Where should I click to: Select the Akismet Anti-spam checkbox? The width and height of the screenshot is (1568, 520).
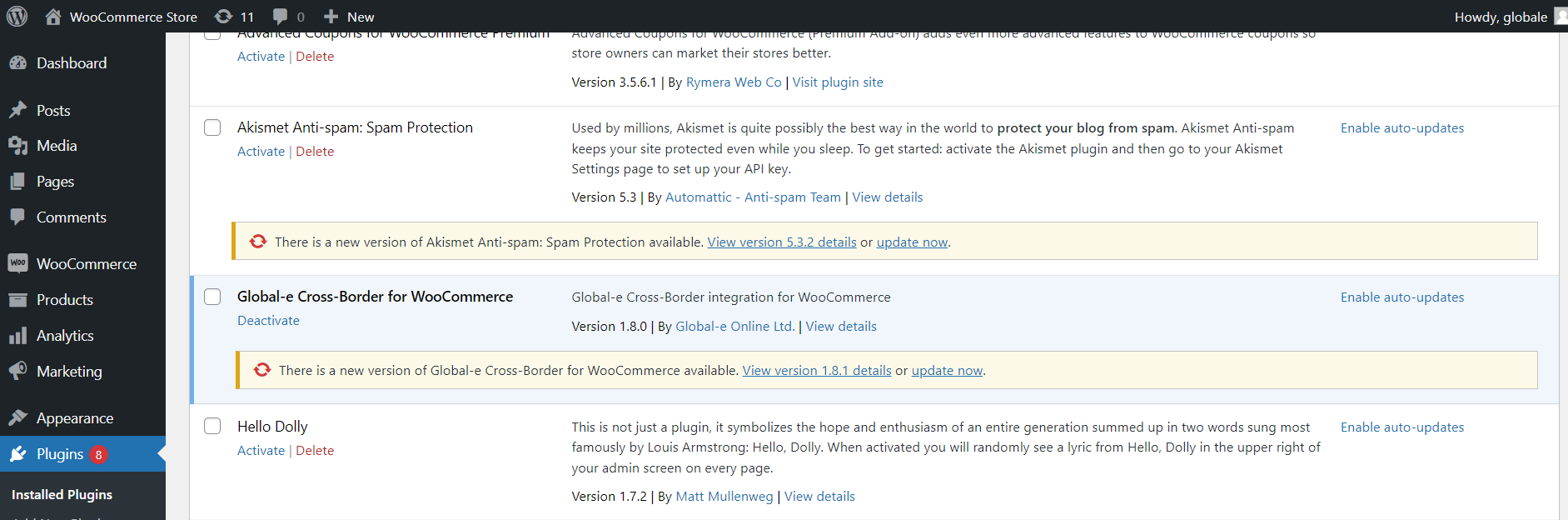pos(212,127)
